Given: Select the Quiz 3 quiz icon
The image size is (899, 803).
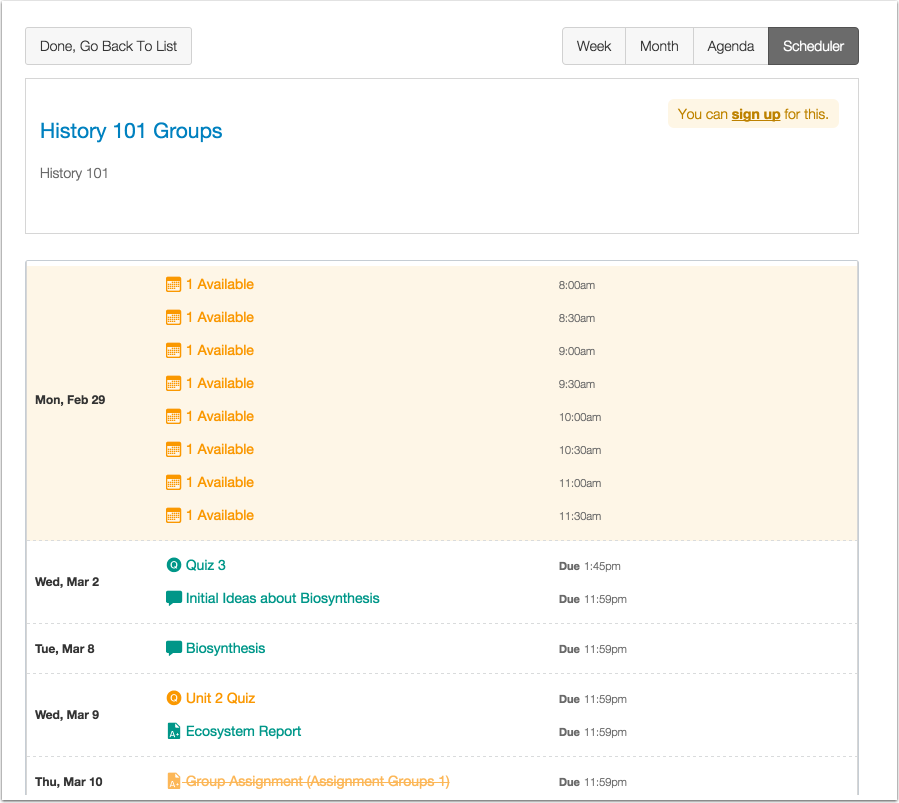Looking at the screenshot, I should (x=174, y=565).
